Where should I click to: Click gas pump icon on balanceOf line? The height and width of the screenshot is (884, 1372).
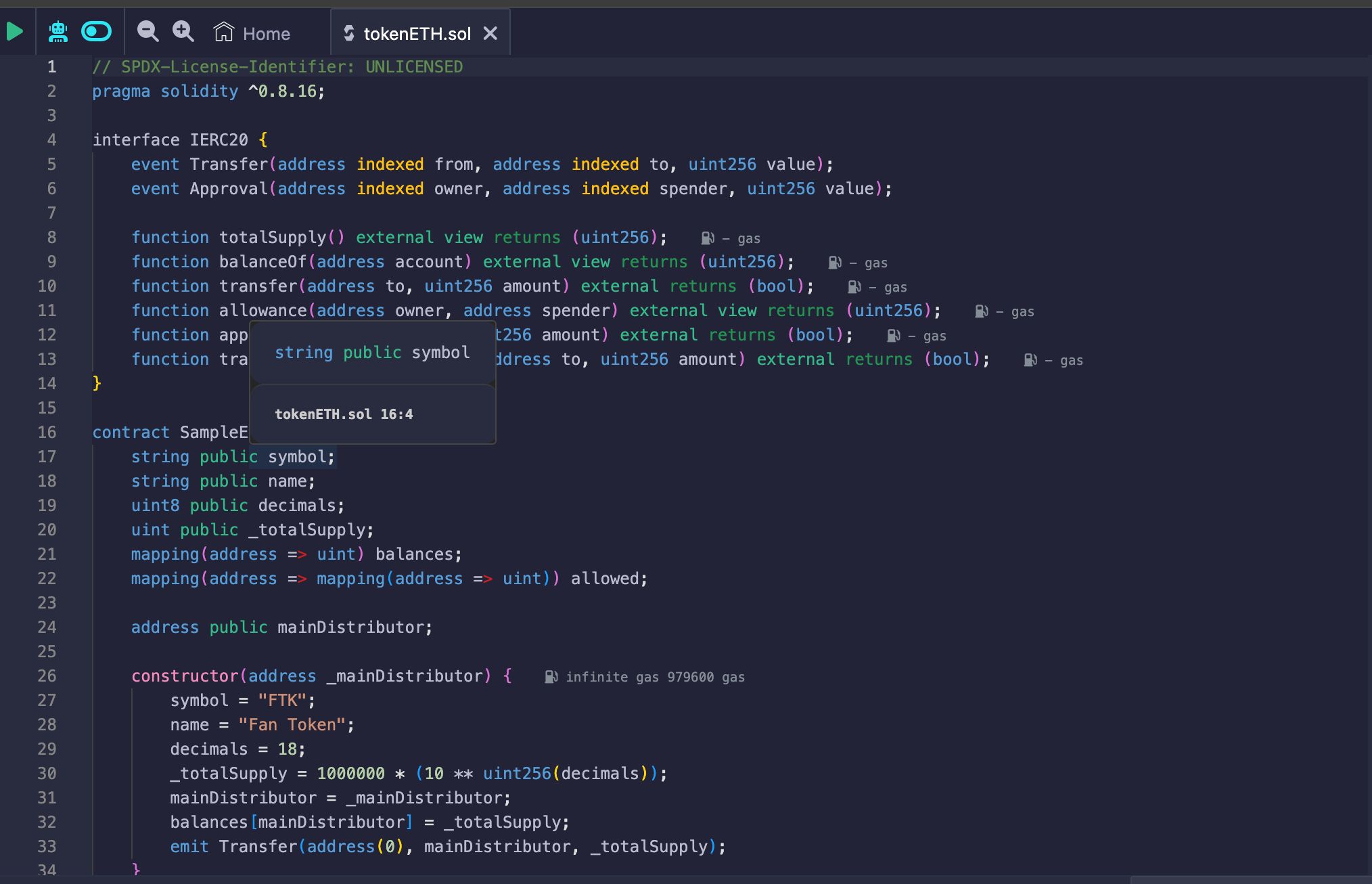click(835, 263)
